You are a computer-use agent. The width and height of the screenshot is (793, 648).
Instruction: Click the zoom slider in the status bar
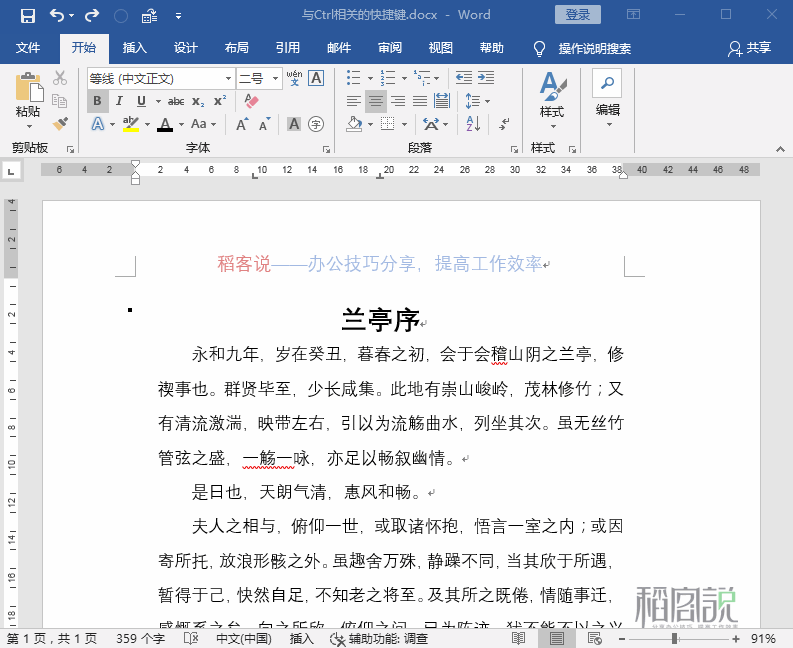coord(675,638)
